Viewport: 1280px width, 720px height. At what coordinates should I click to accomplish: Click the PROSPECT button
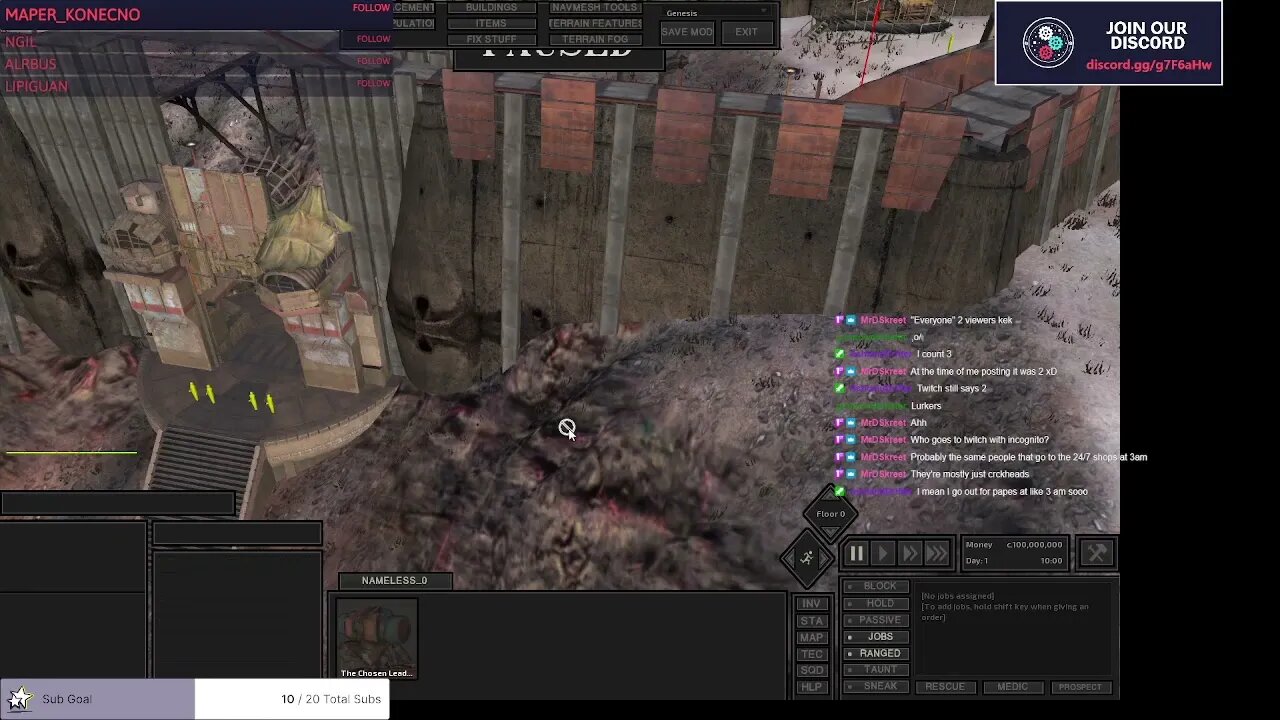coord(1080,687)
